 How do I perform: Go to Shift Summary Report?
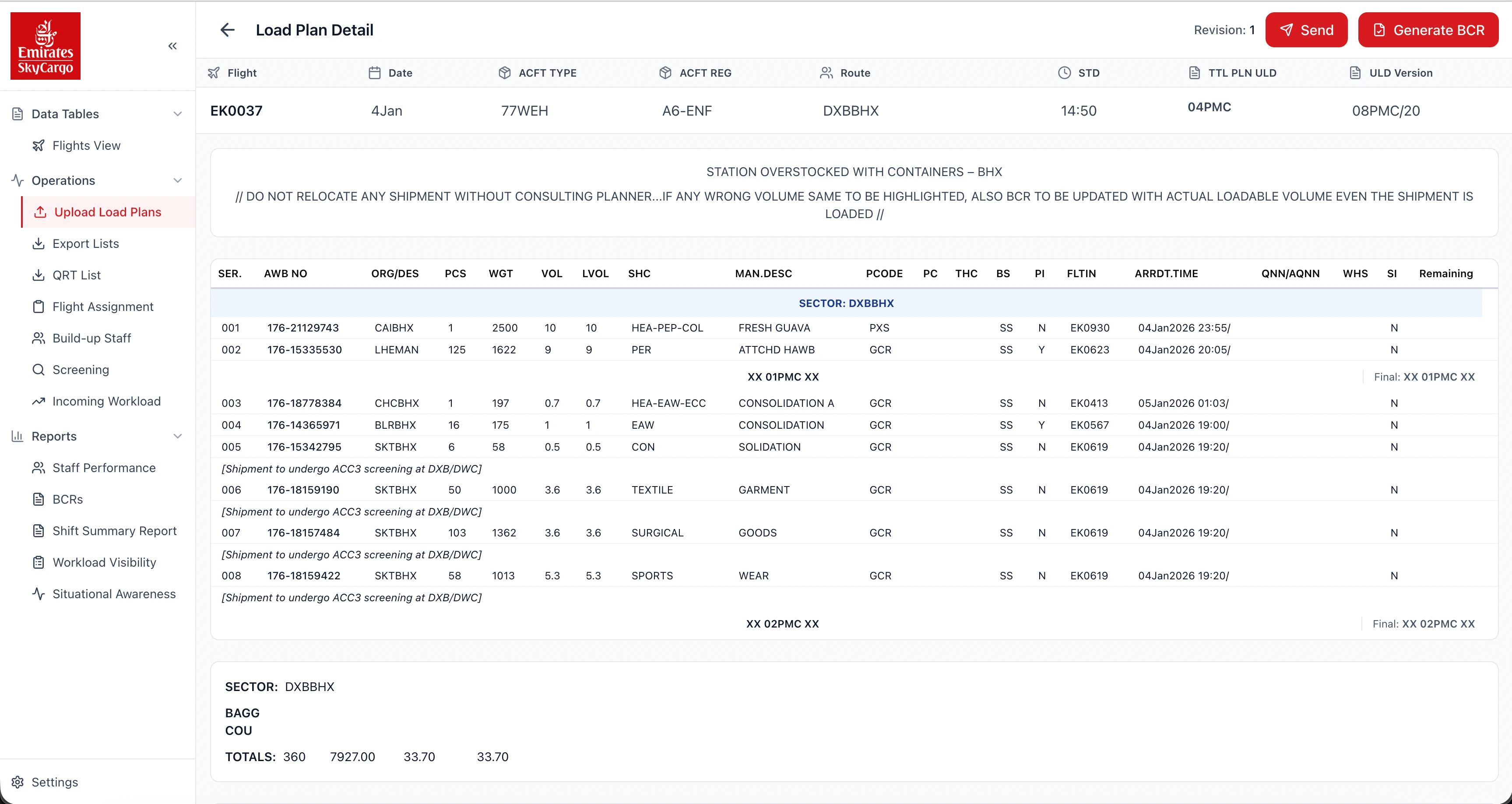114,531
